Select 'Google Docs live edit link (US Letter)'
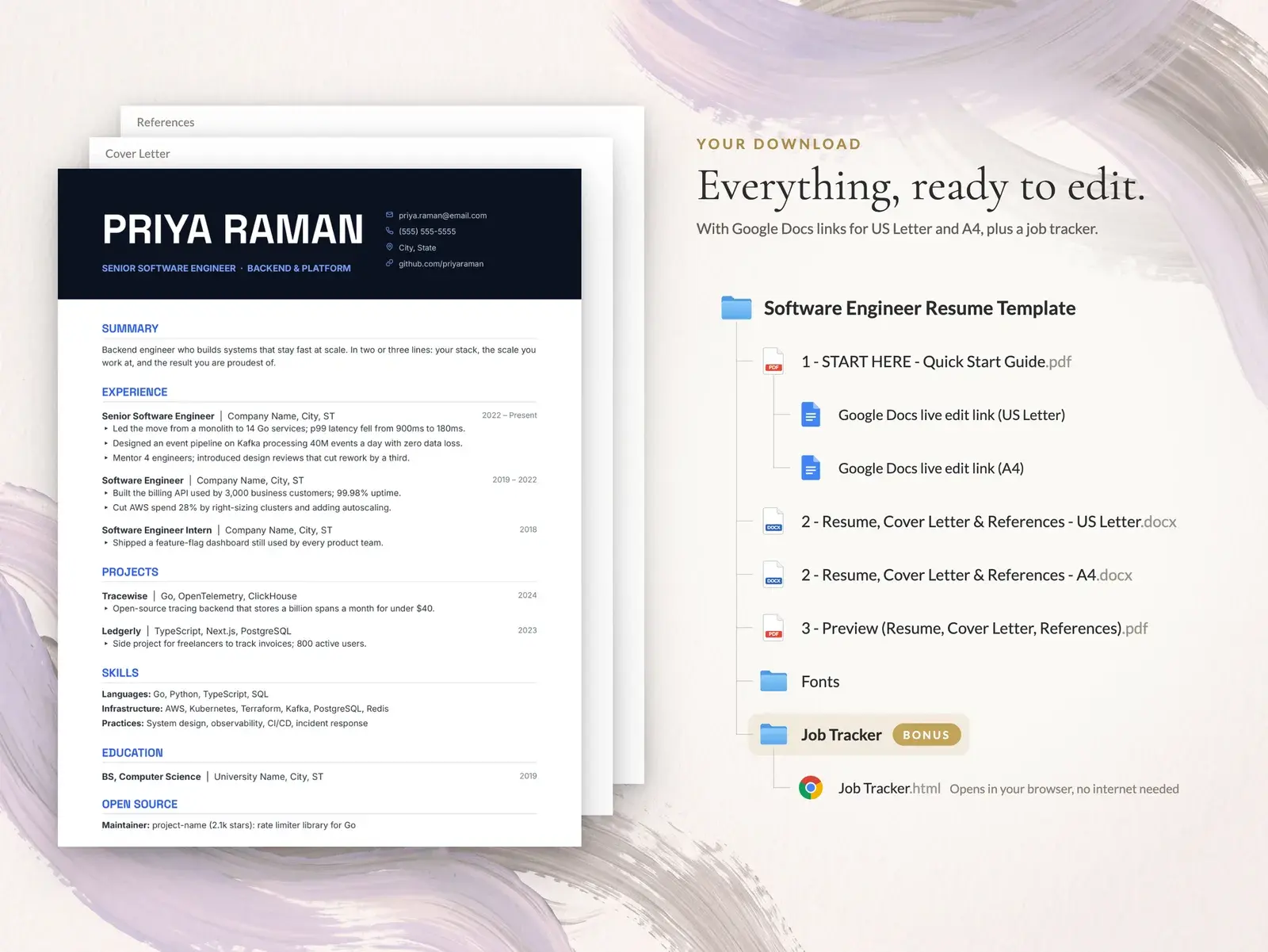 coord(952,415)
